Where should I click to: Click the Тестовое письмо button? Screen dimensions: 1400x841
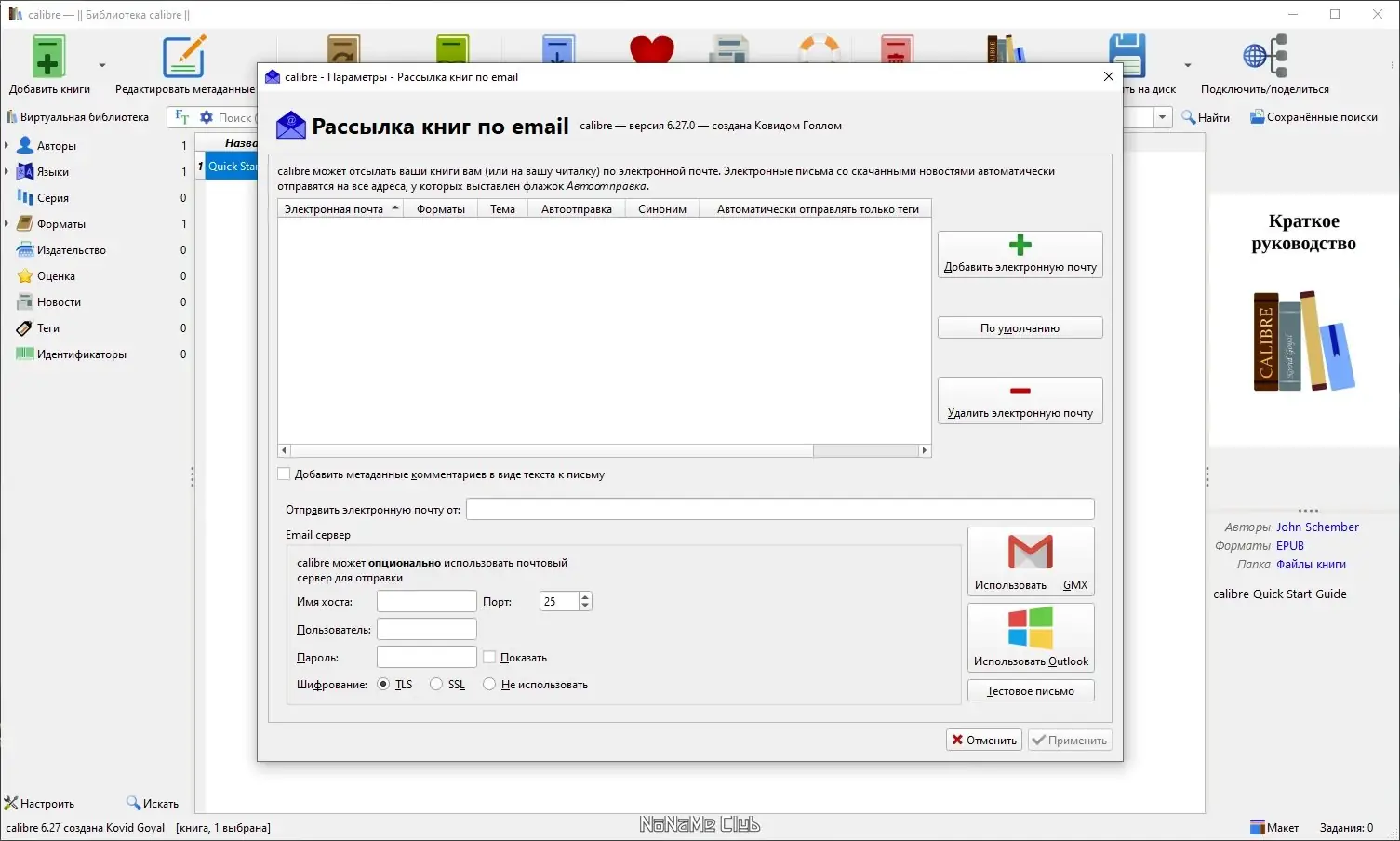pos(1031,691)
